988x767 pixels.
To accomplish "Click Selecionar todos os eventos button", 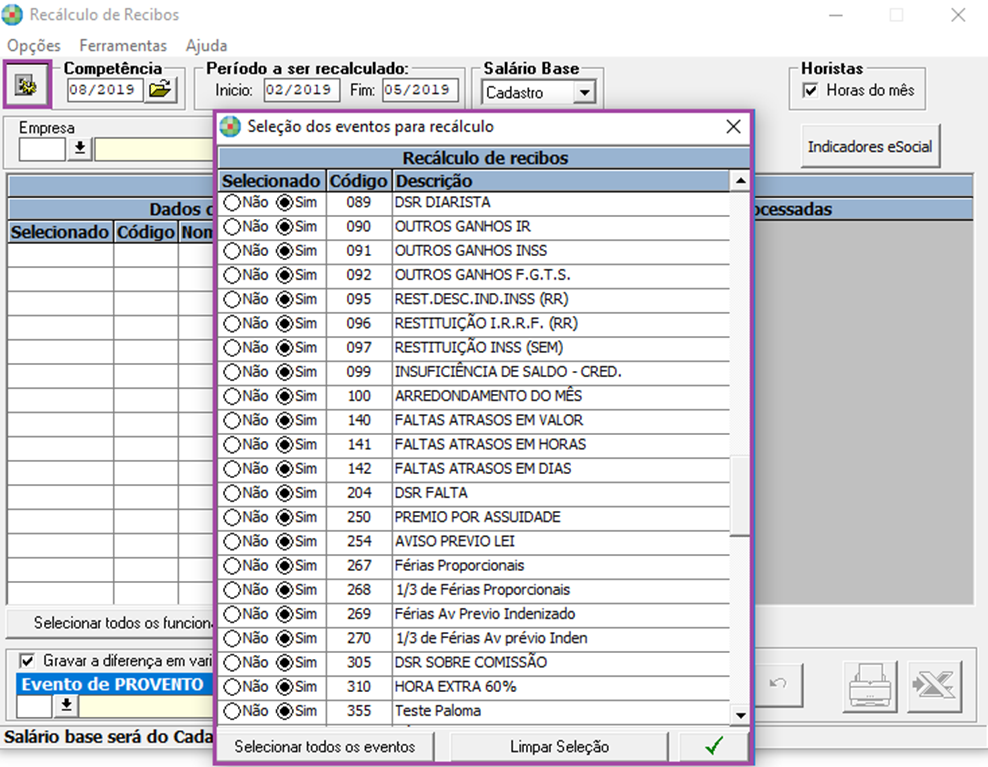I will point(325,747).
